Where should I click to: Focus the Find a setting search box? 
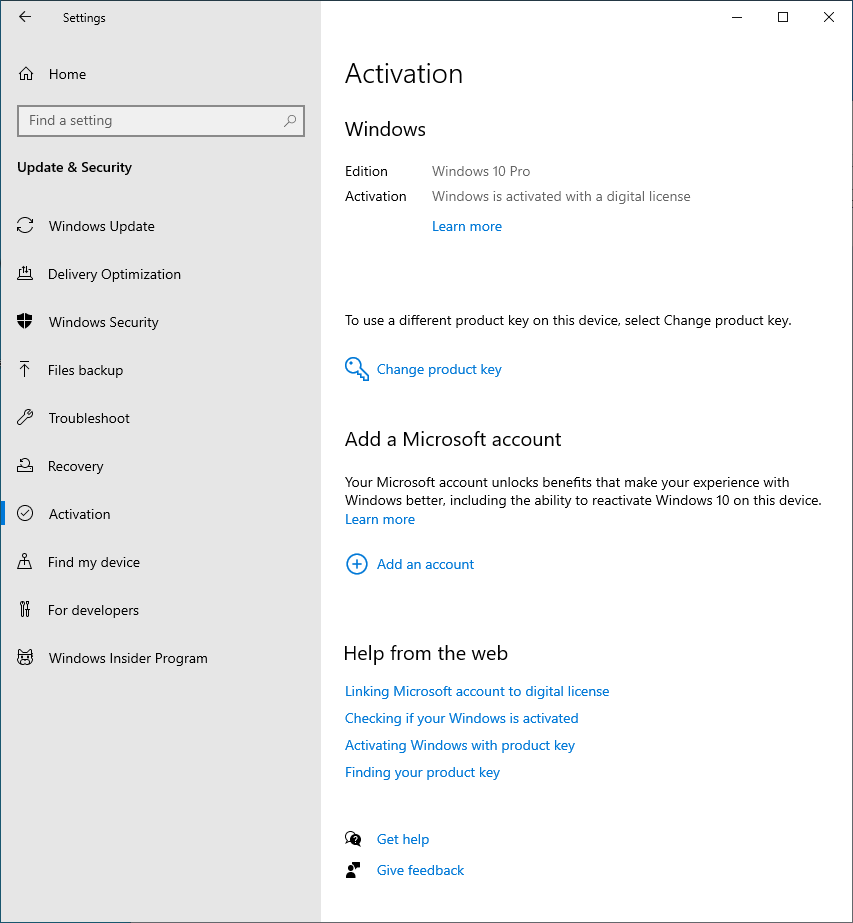[161, 121]
